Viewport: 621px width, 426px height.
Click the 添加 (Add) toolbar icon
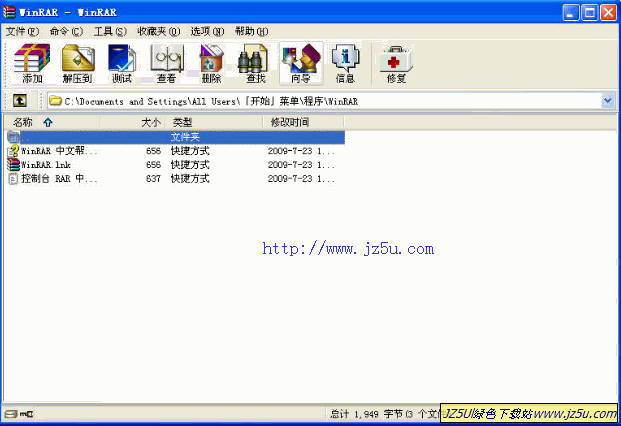(32, 63)
